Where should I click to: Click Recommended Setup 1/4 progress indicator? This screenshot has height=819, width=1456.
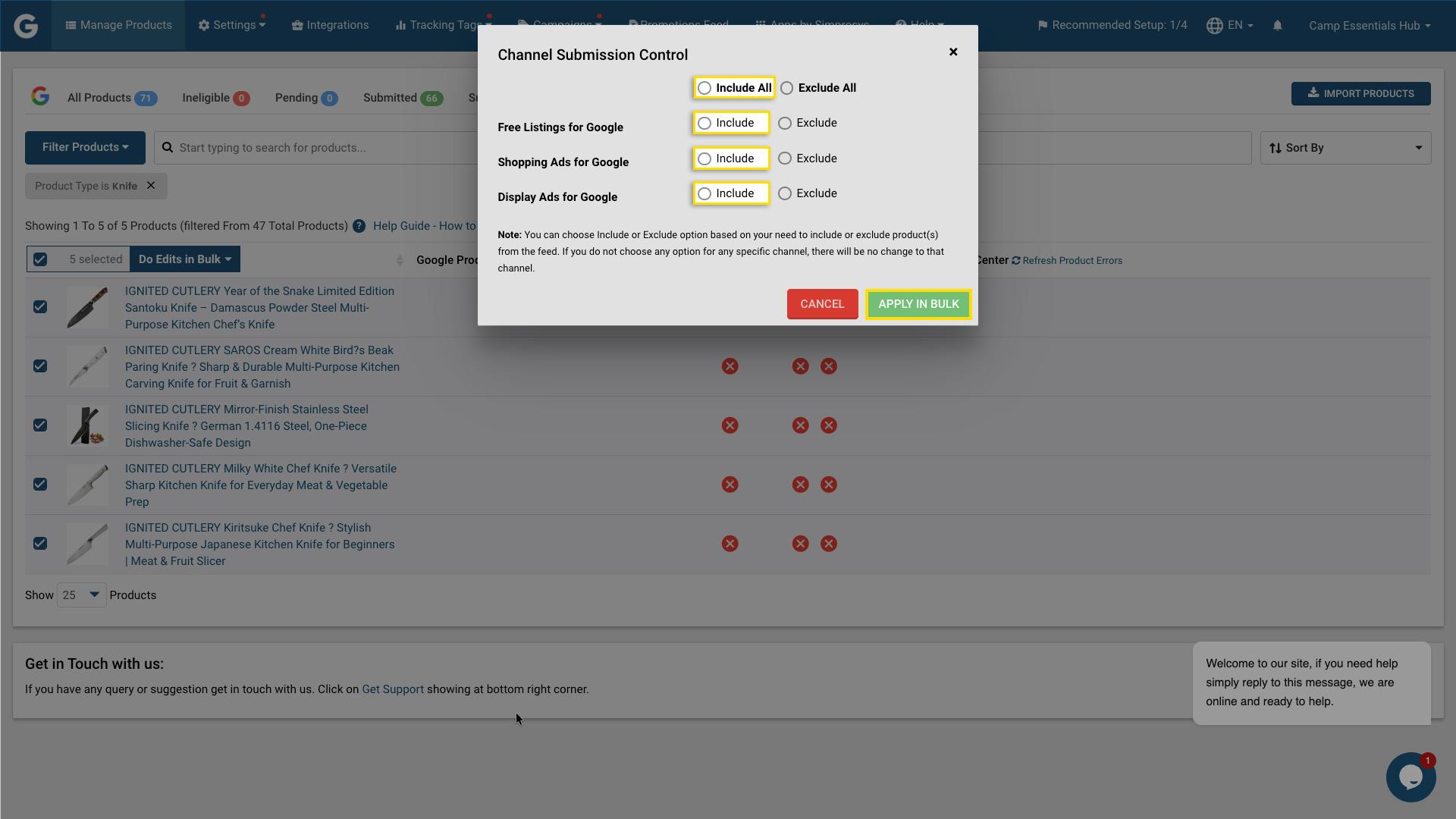[1112, 24]
